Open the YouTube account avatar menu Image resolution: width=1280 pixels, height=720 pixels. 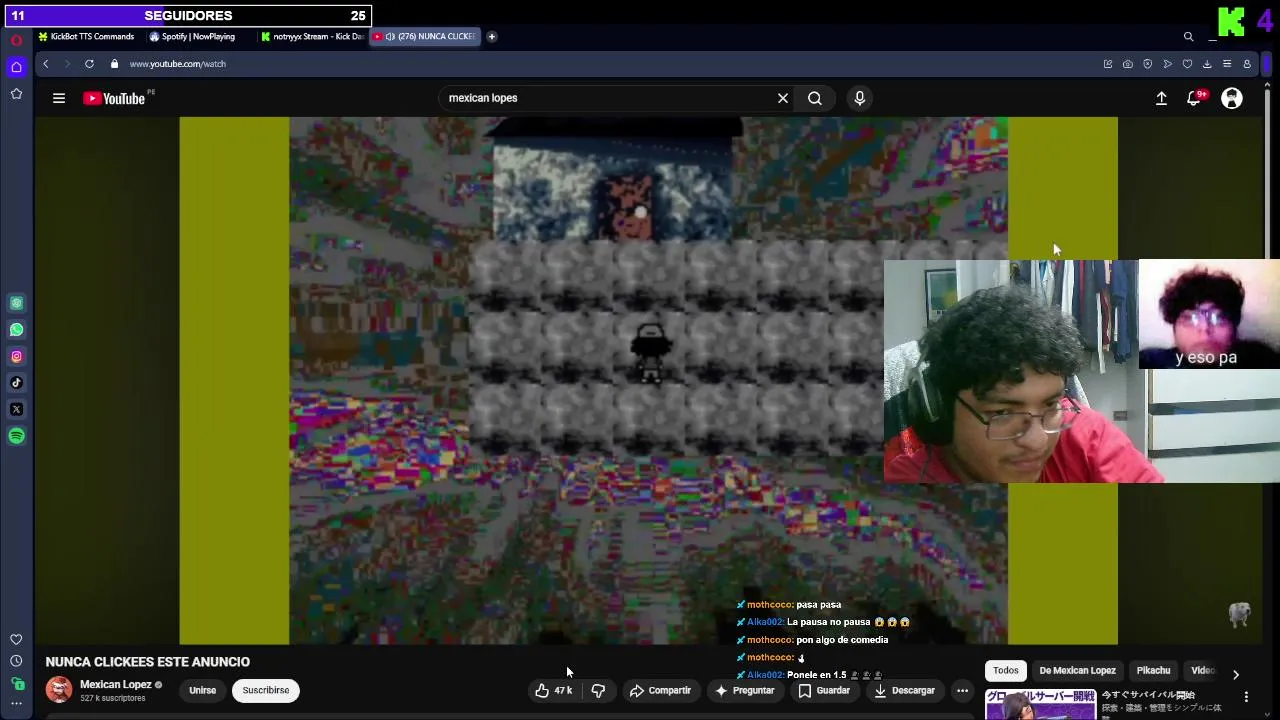click(x=1232, y=98)
